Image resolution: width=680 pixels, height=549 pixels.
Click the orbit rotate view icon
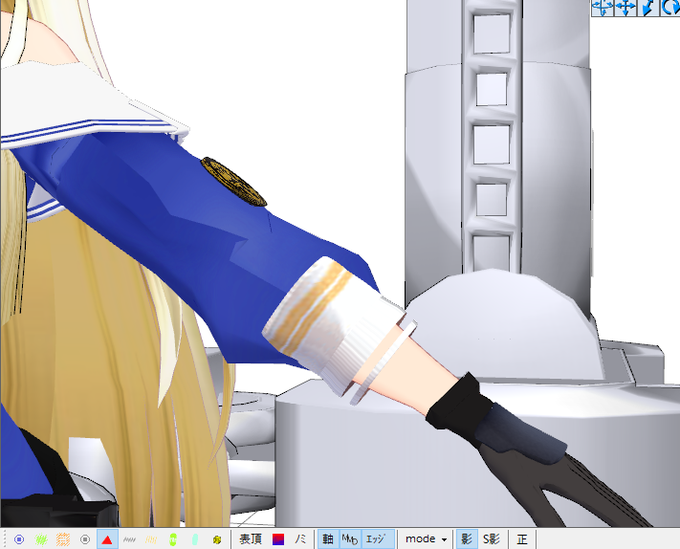[602, 7]
